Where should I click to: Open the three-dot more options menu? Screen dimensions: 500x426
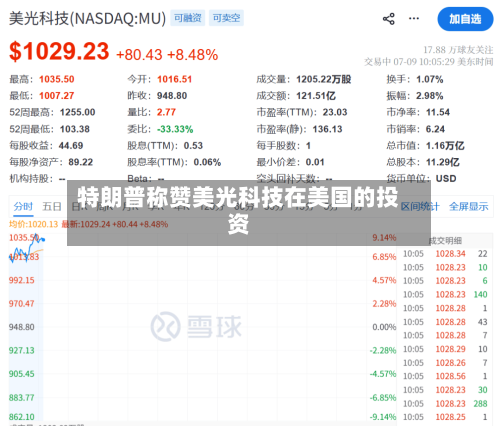[414, 18]
